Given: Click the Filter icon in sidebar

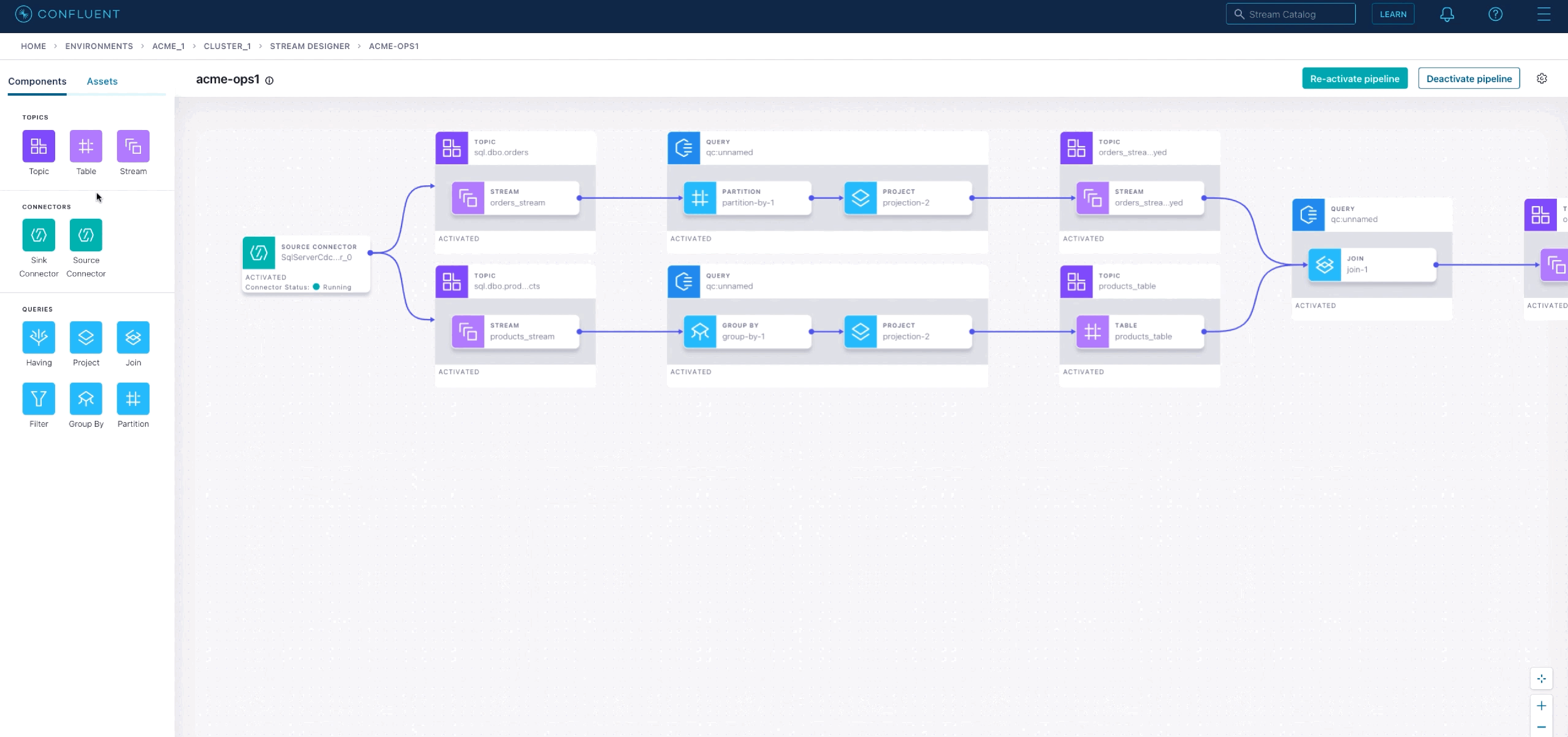Looking at the screenshot, I should point(38,398).
